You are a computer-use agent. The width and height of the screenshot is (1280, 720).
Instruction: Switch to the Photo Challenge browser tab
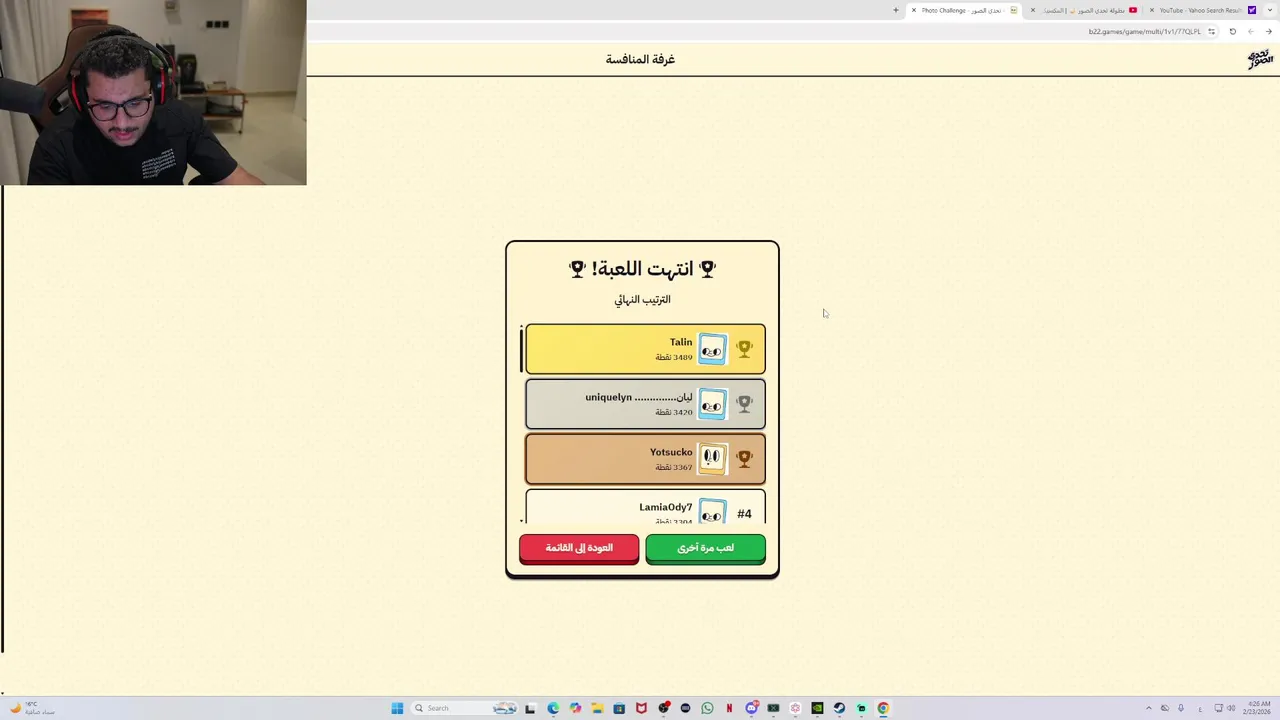(964, 10)
